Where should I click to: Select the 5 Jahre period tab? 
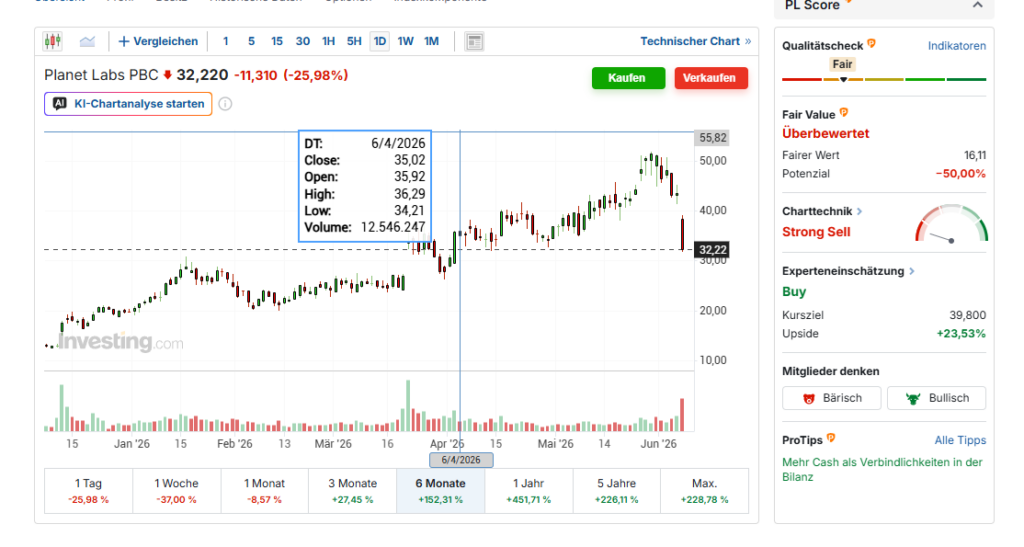pyautogui.click(x=616, y=491)
